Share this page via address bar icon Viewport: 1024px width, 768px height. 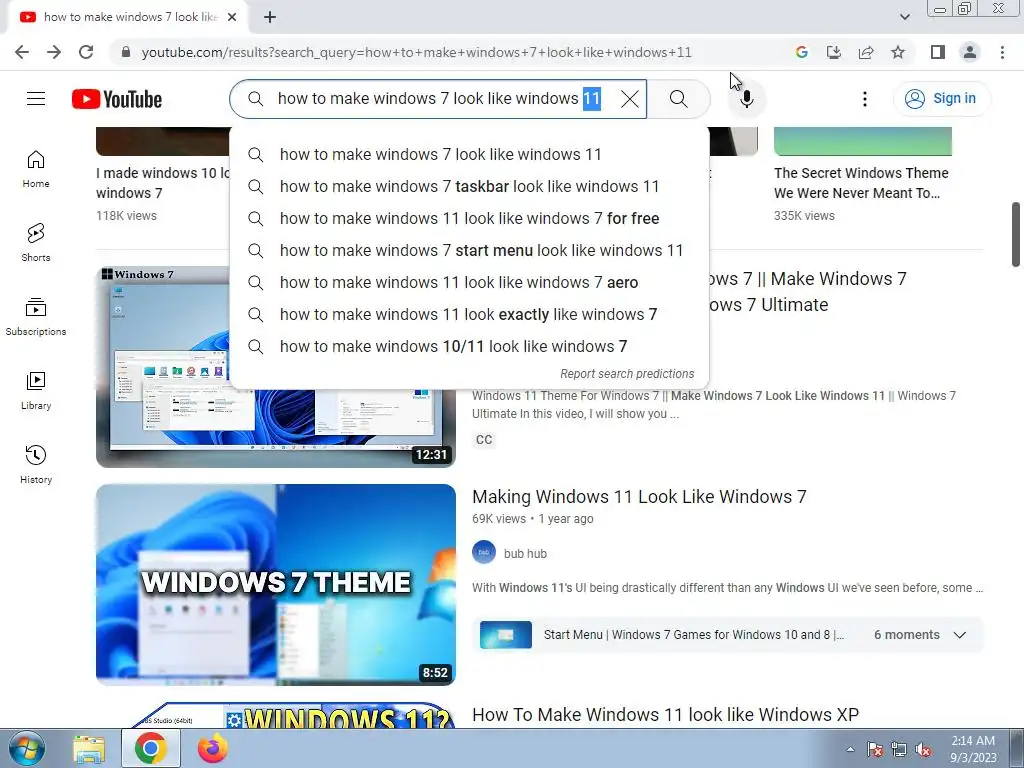click(x=866, y=52)
